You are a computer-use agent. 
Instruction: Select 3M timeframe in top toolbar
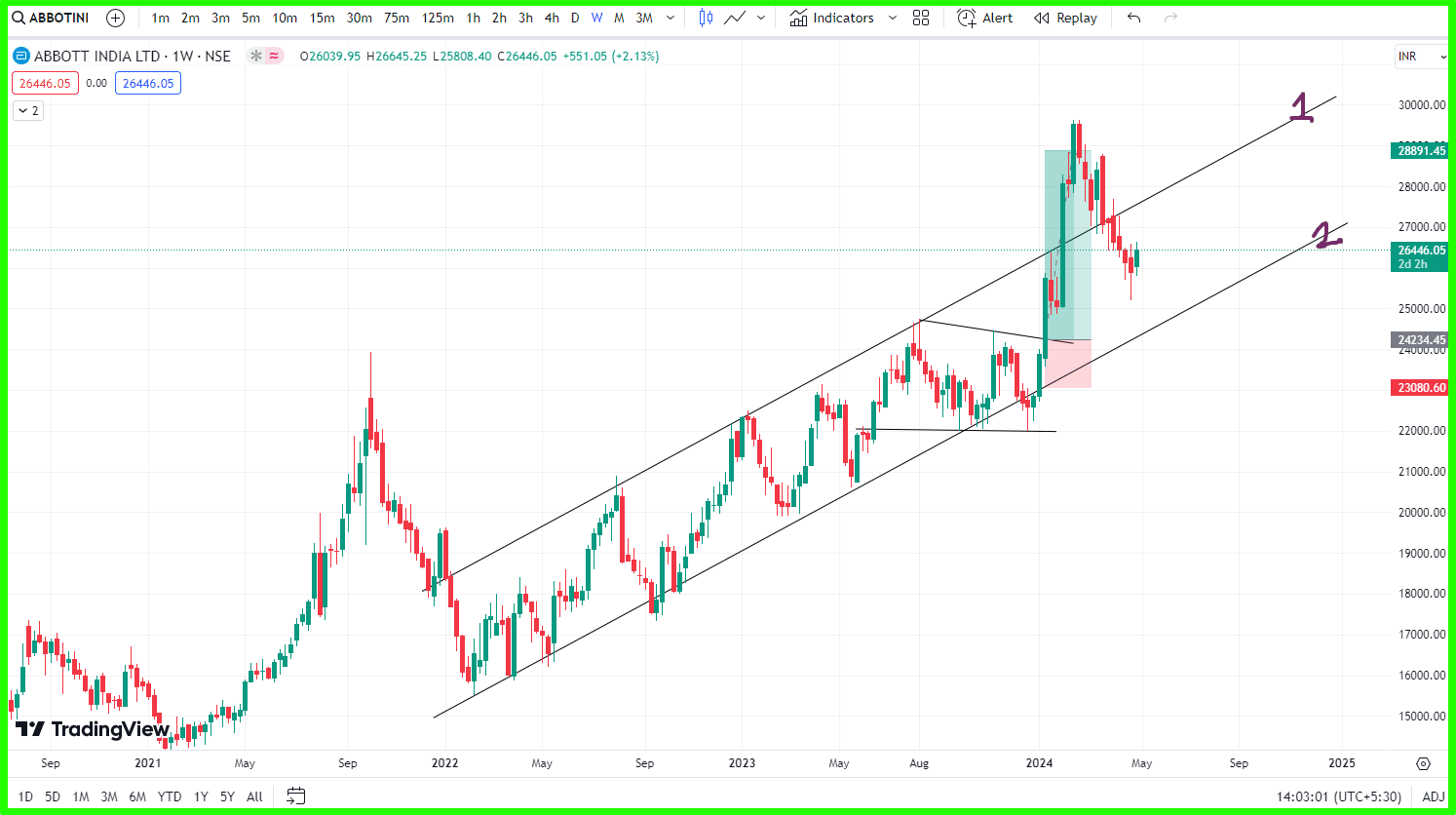click(644, 18)
